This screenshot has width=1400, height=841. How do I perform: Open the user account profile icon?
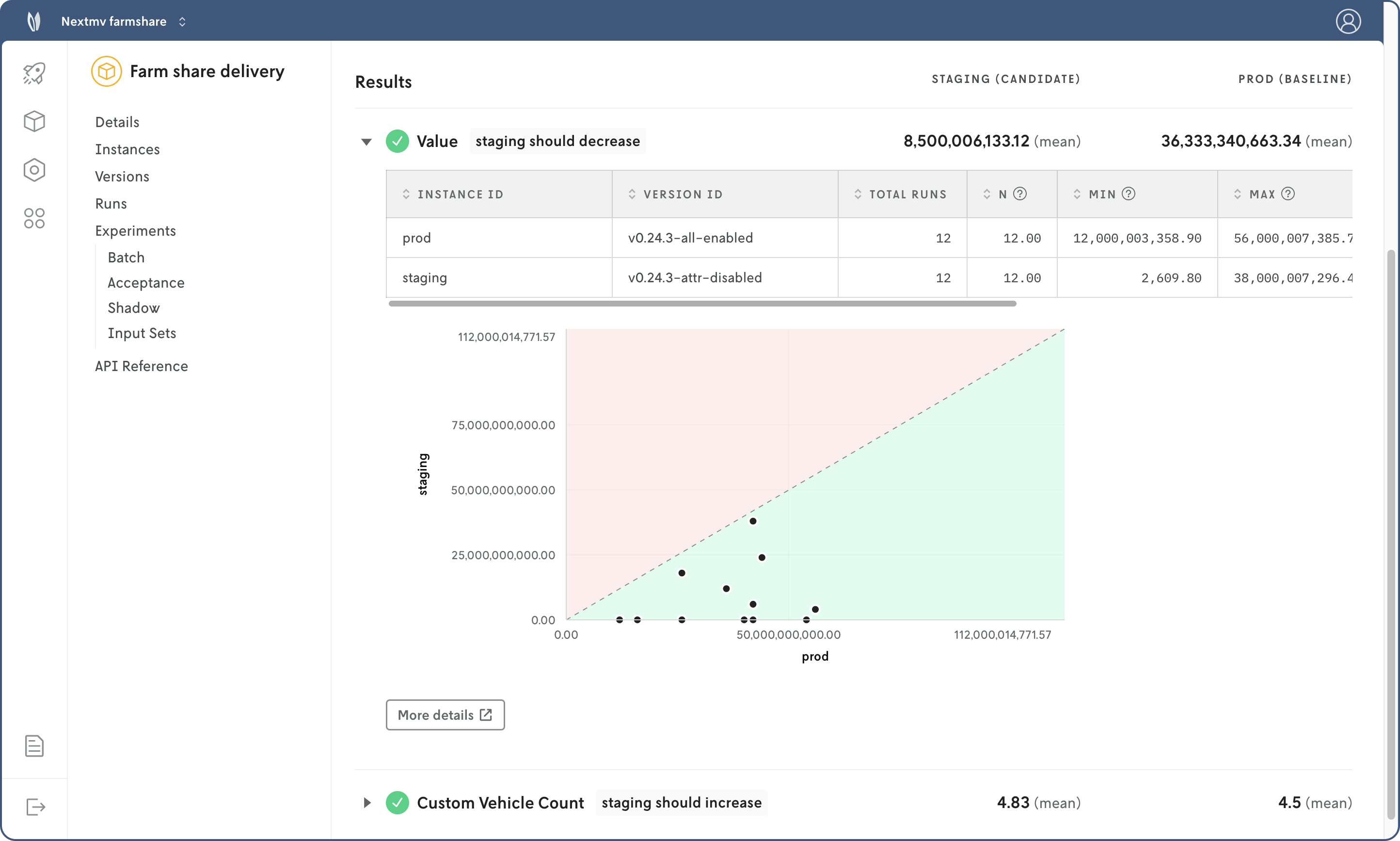tap(1348, 21)
